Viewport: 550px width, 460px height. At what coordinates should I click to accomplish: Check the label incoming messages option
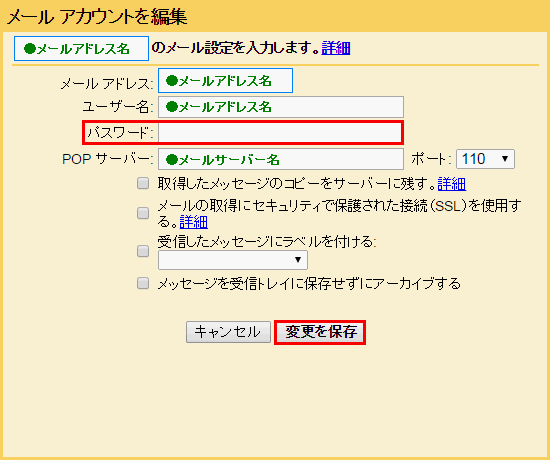[x=143, y=251]
